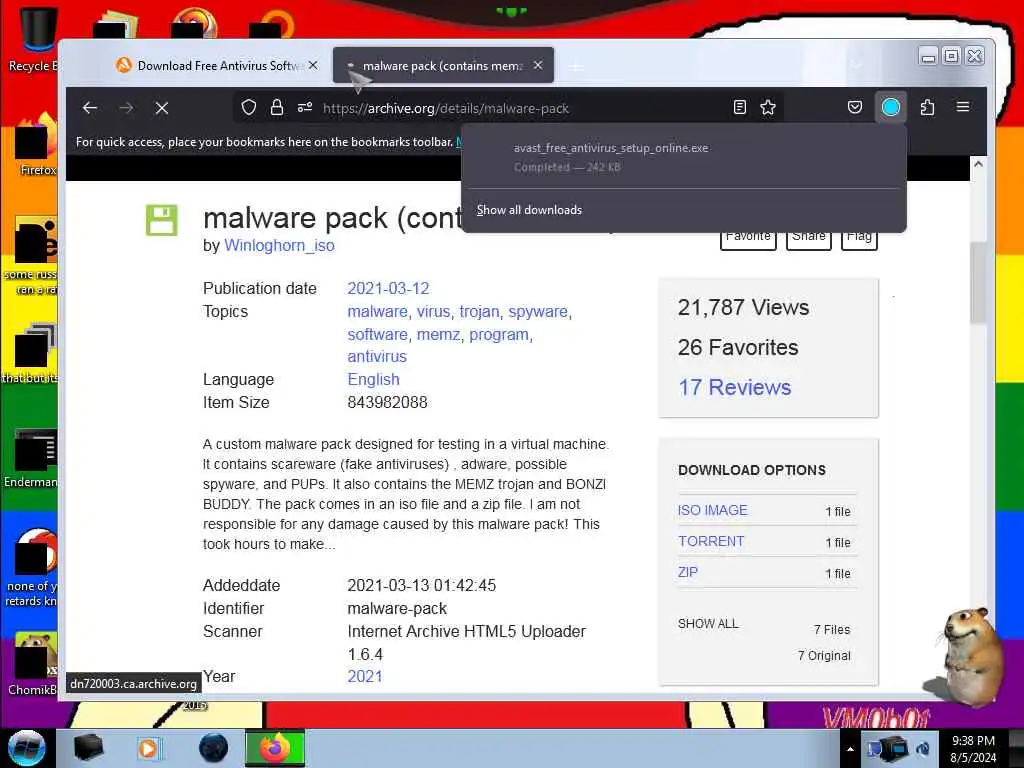Viewport: 1024px width, 768px height.
Task: Stop loading the page with X button
Action: 162,108
